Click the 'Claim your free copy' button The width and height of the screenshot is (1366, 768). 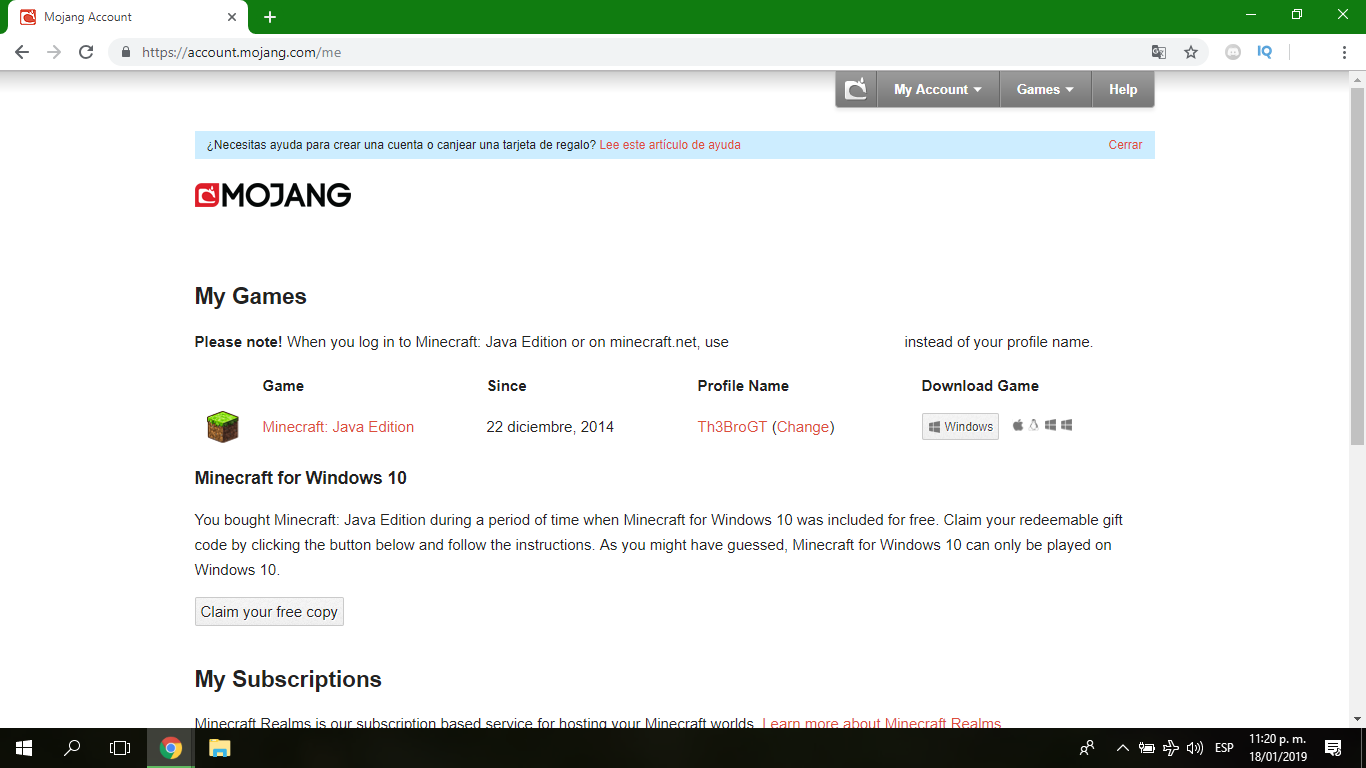pos(269,612)
